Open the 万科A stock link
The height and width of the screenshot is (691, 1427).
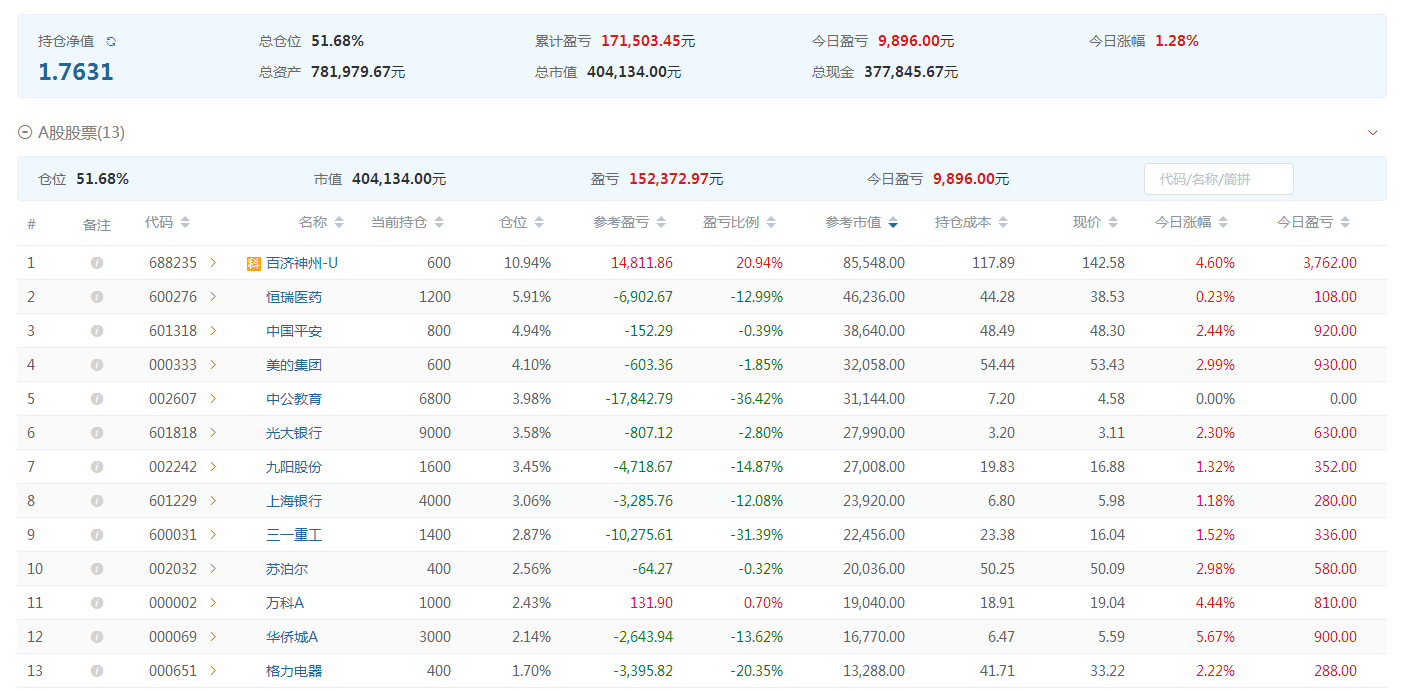point(285,603)
